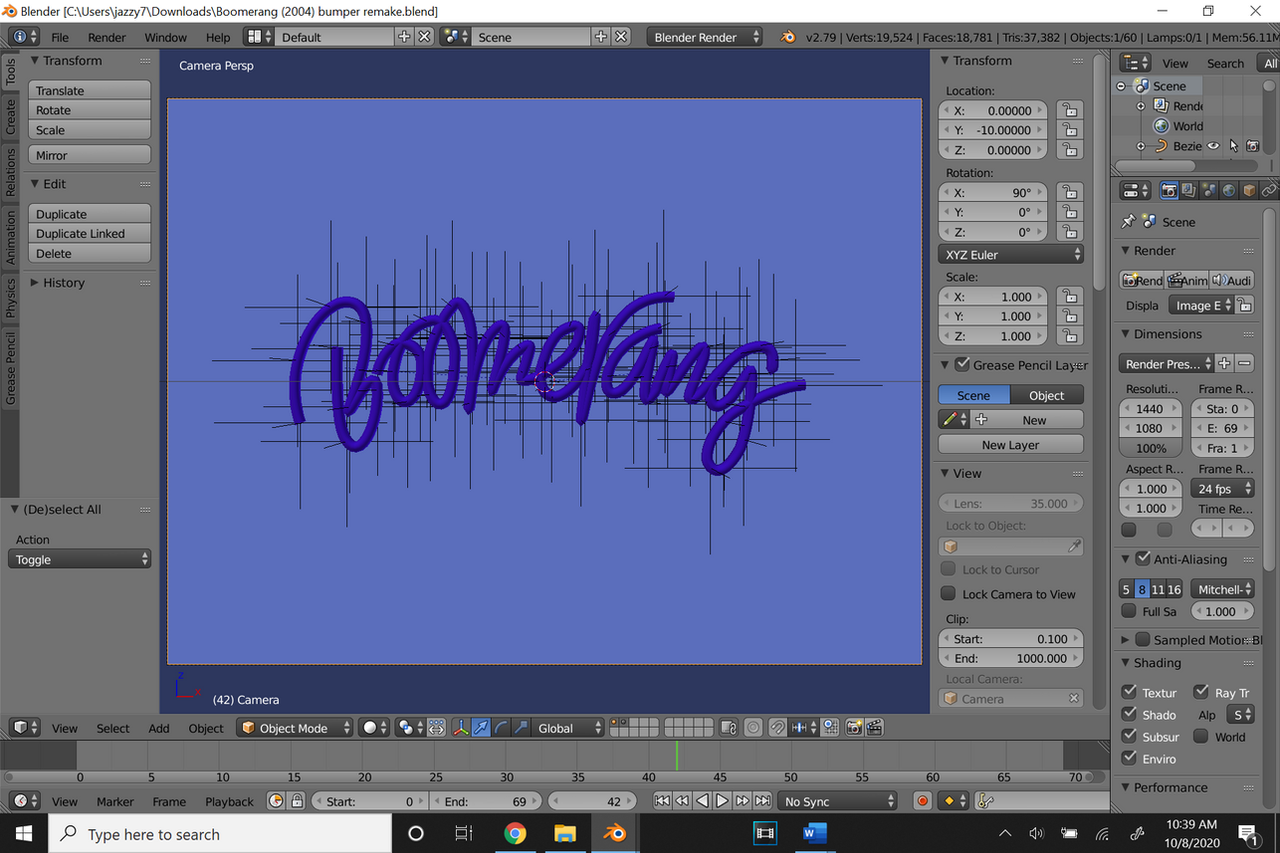Screen dimensions: 1280x853
Task: Click the Duplicate Linked button
Action: coord(89,234)
